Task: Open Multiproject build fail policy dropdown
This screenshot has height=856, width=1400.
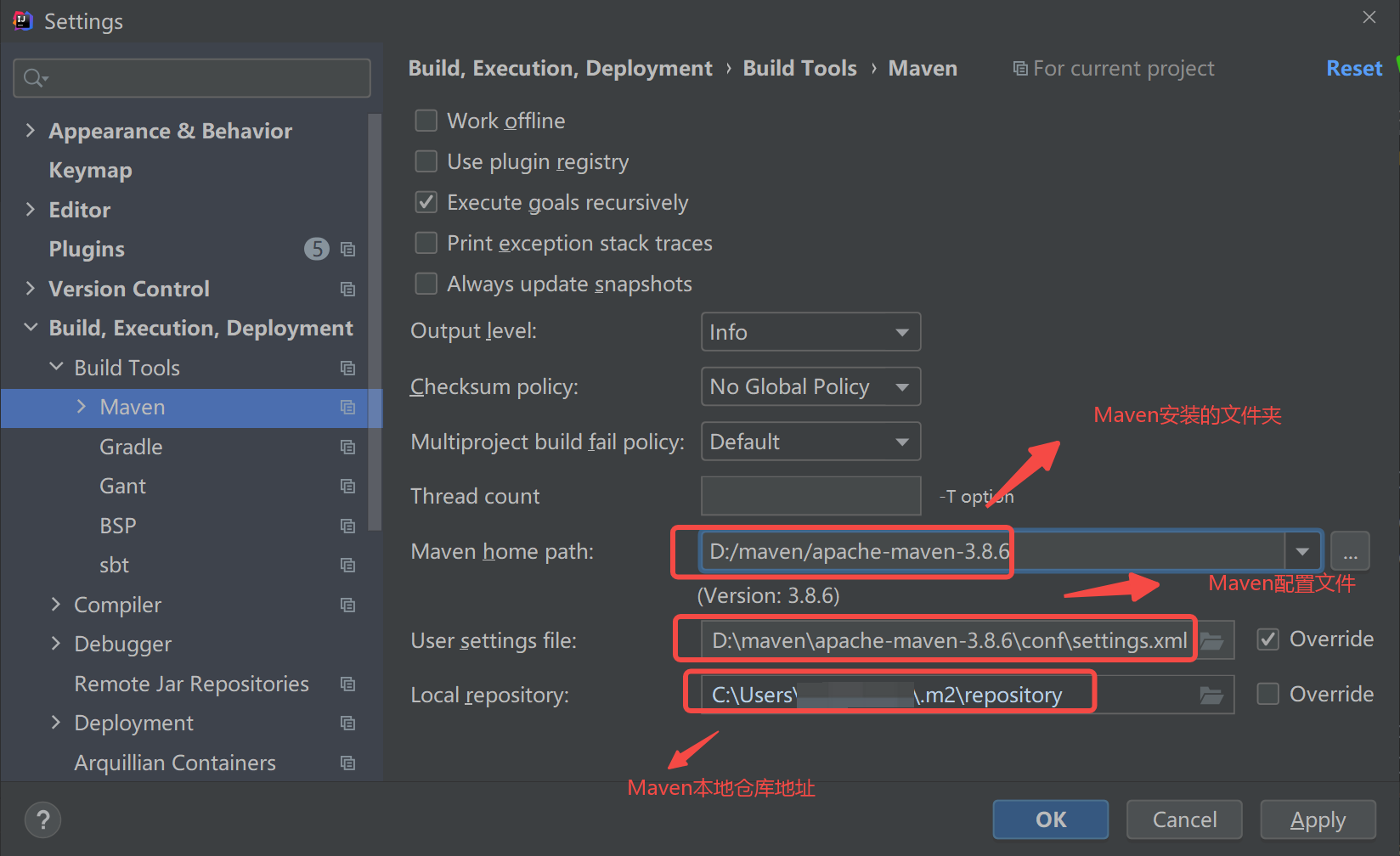Action: (810, 442)
